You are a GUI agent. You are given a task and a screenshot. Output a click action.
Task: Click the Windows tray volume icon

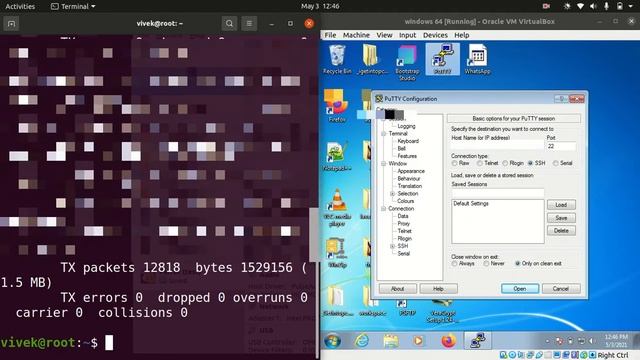pyautogui.click(x=591, y=341)
